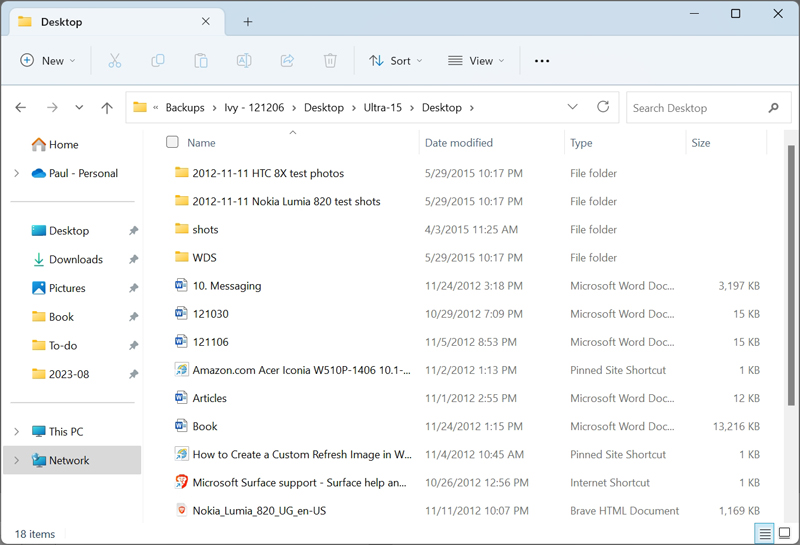Refresh the folder with the reload icon
The width and height of the screenshot is (800, 545).
click(603, 107)
